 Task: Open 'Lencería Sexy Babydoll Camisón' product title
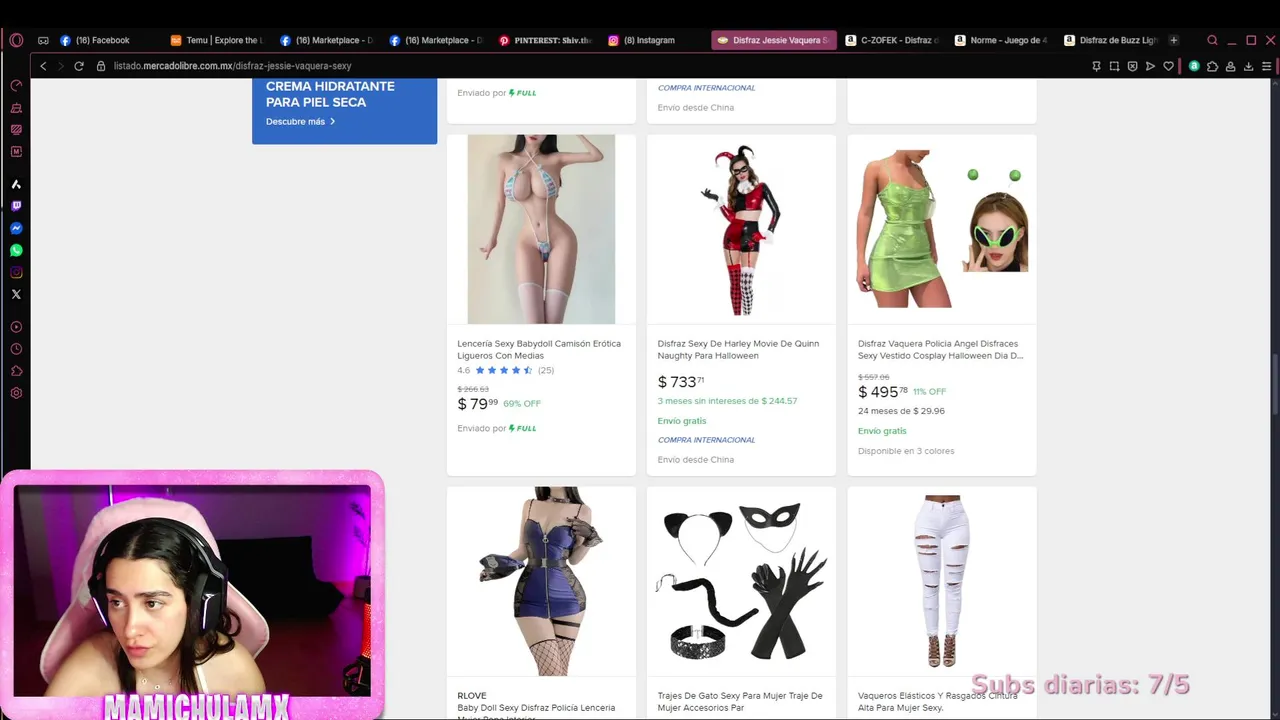coord(539,350)
